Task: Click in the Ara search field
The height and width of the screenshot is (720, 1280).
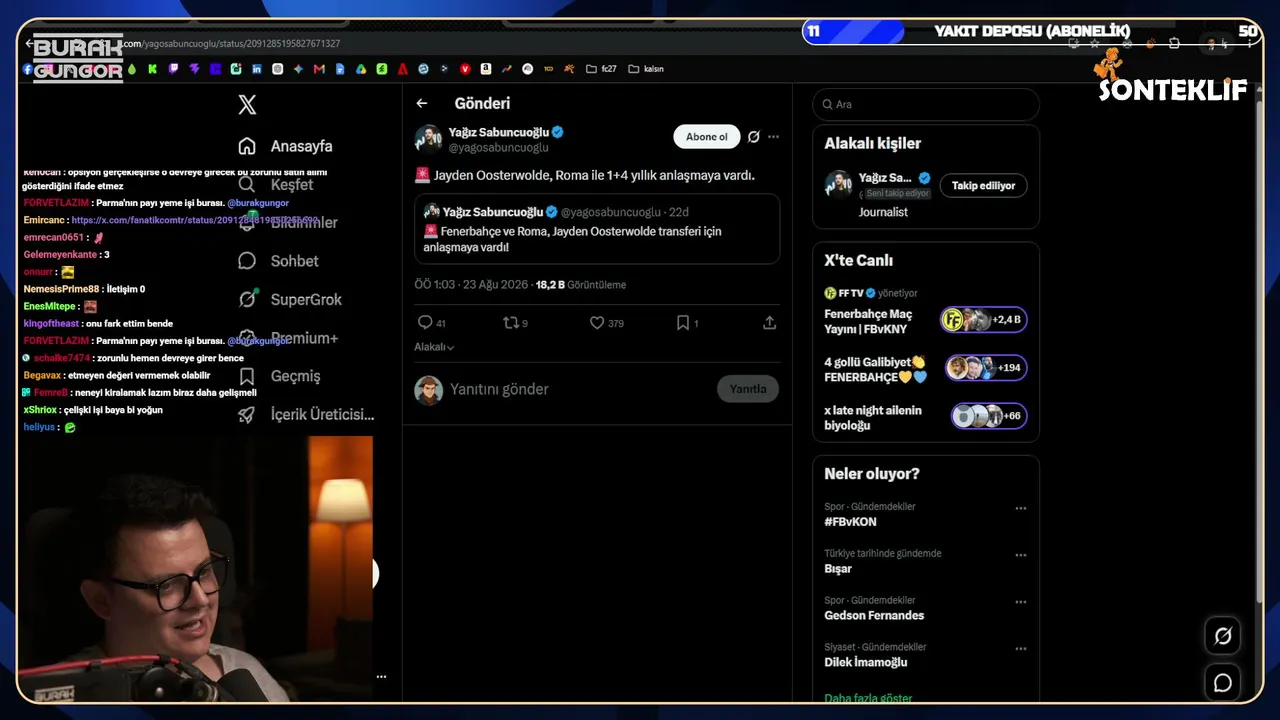Action: click(926, 104)
